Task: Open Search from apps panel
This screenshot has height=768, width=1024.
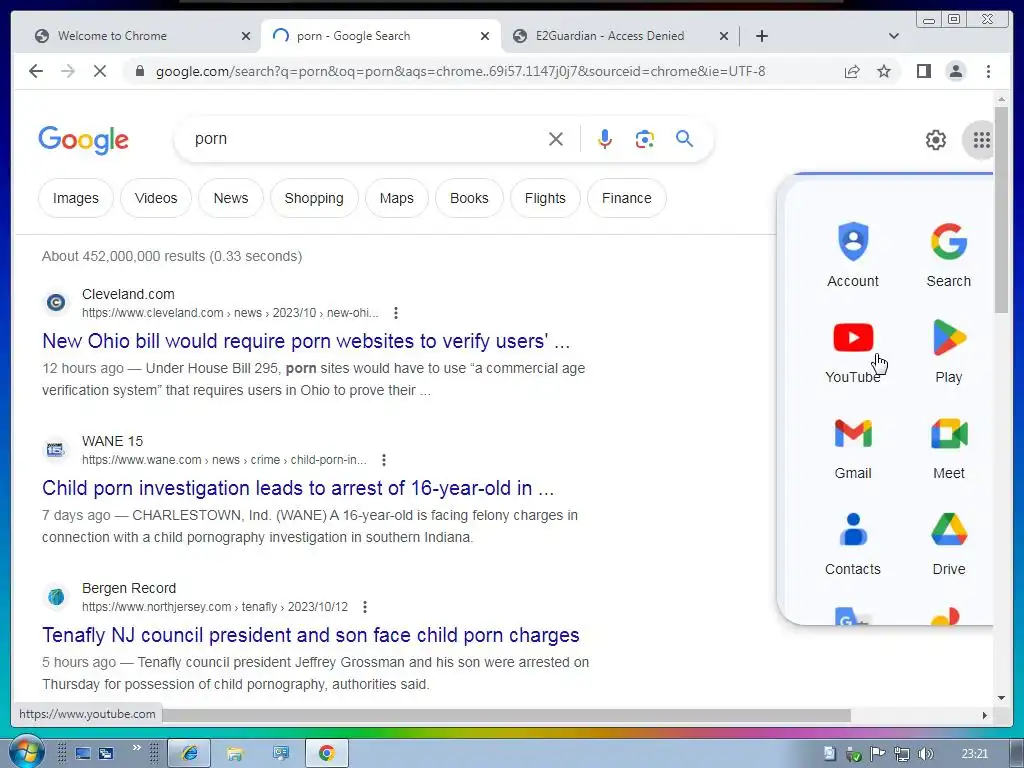Action: (948, 255)
